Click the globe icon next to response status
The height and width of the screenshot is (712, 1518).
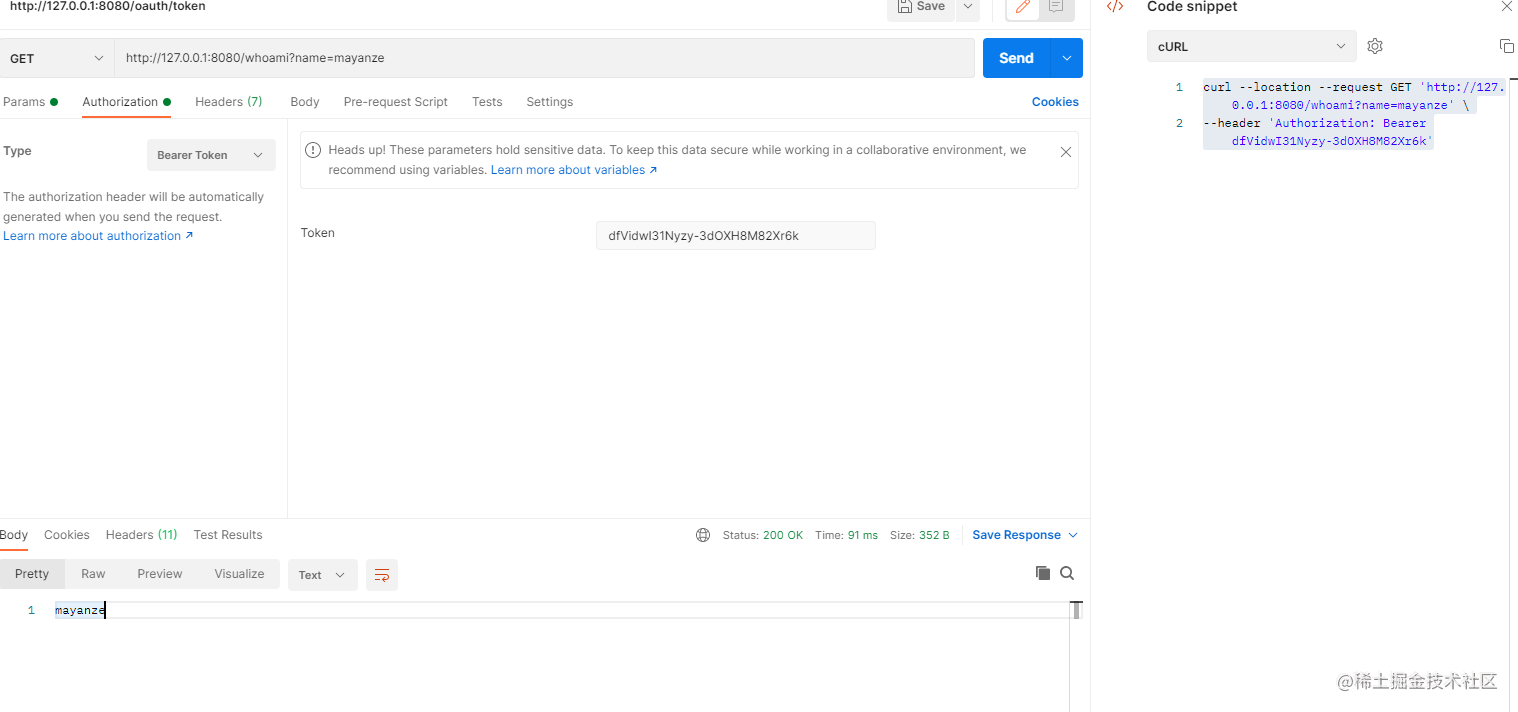coord(703,534)
